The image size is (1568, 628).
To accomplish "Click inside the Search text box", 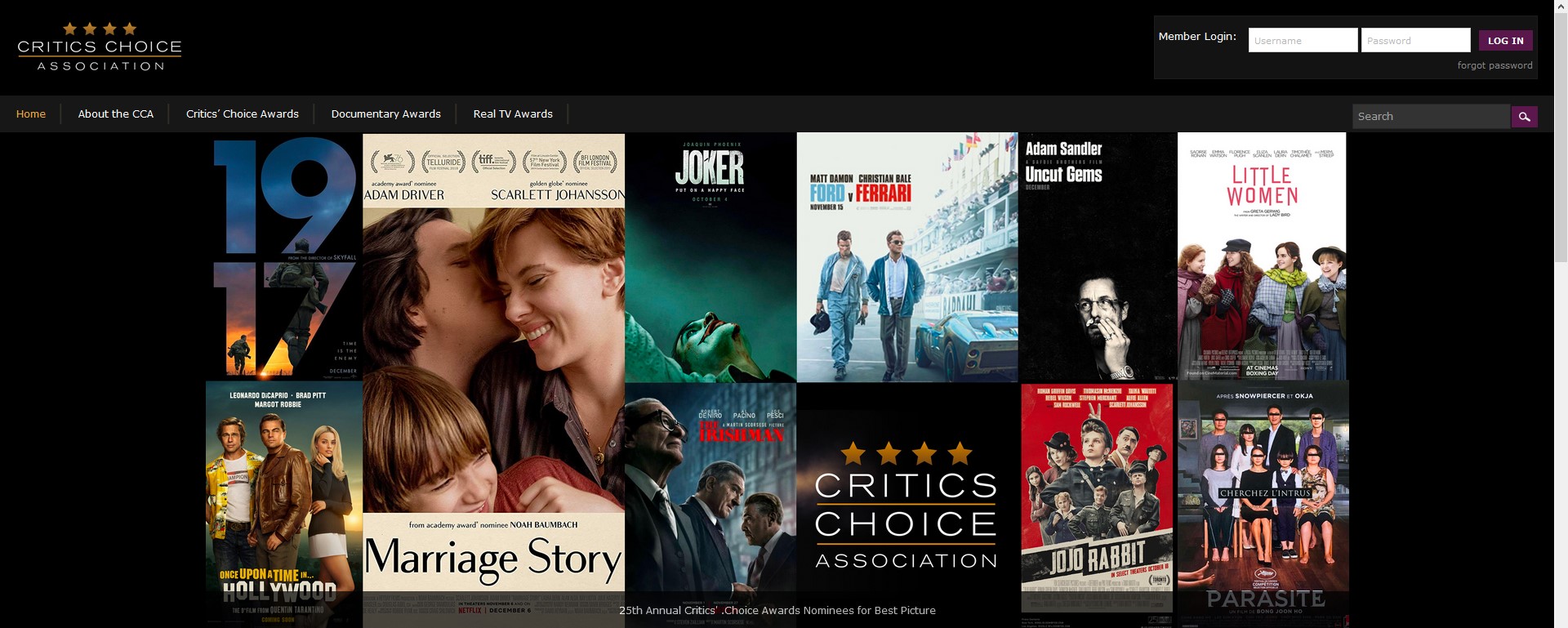I will click(1431, 117).
